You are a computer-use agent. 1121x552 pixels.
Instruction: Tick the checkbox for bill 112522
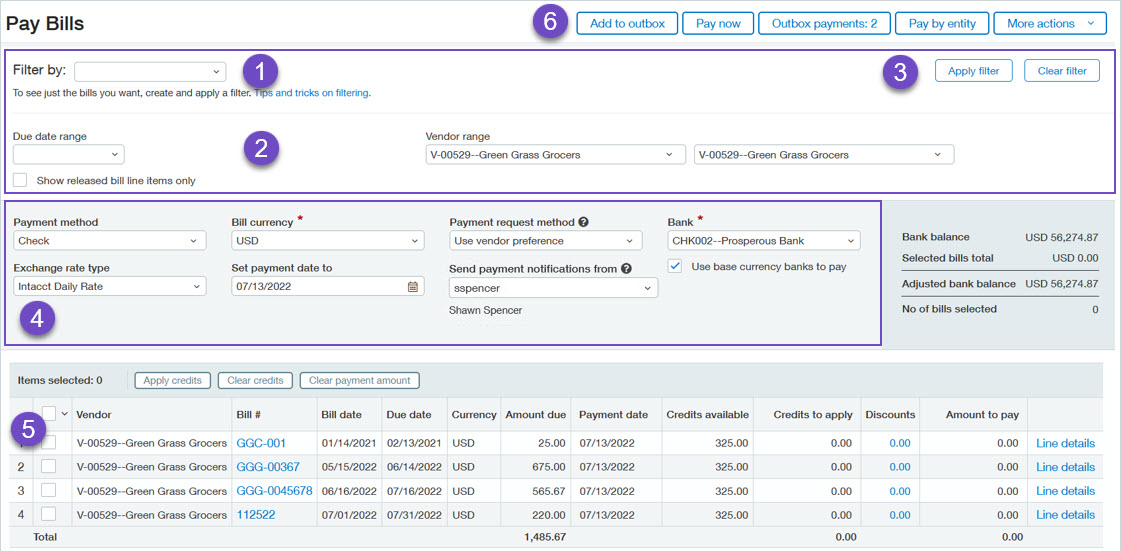[48, 515]
